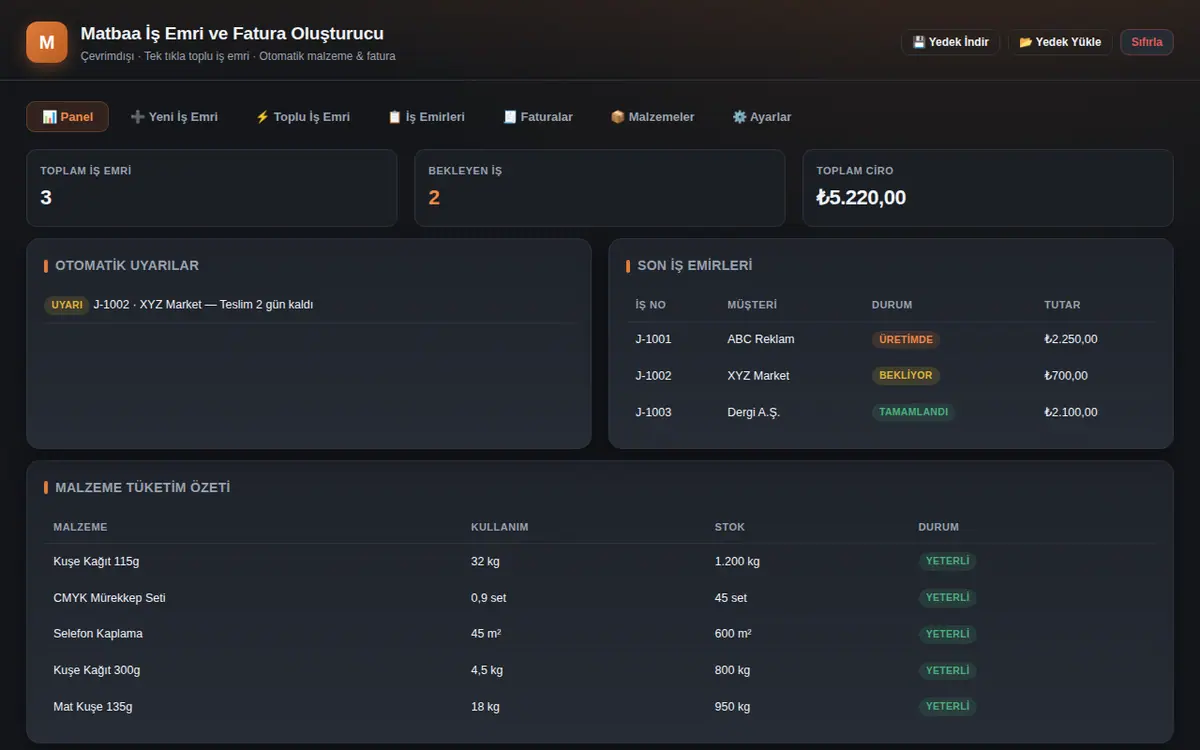Select the İş Emirleri tab
The image size is (1200, 750).
click(x=426, y=117)
